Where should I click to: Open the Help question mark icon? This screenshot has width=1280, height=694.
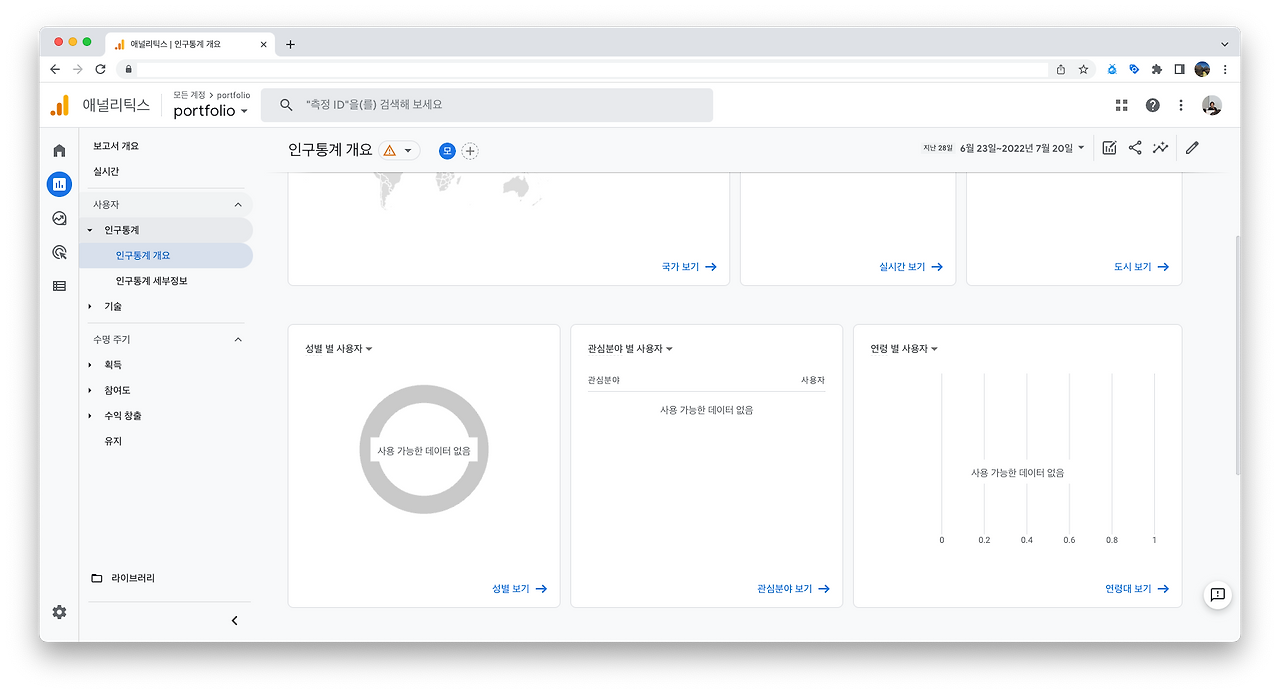click(x=1152, y=105)
